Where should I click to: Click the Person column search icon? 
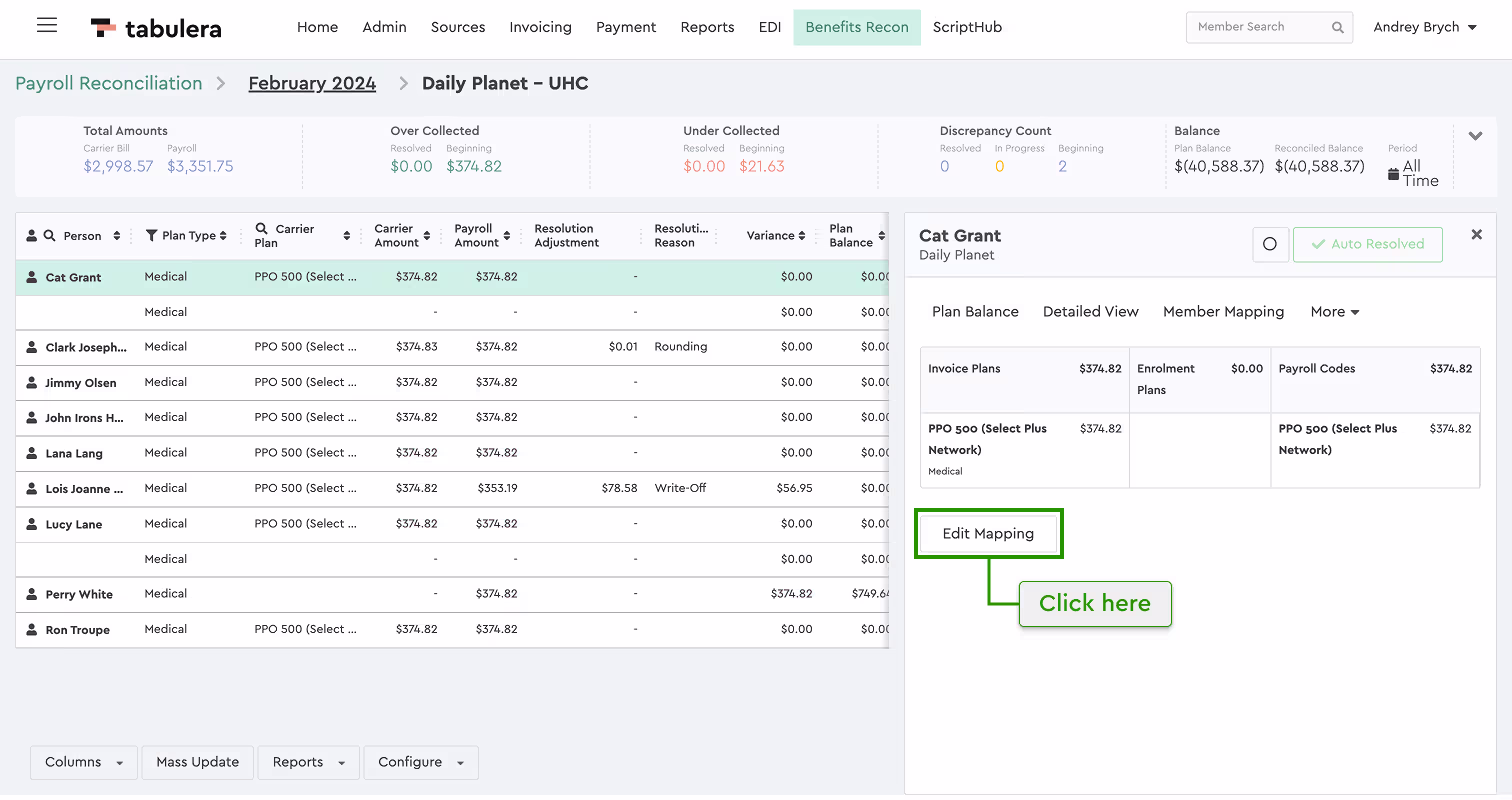click(x=49, y=236)
